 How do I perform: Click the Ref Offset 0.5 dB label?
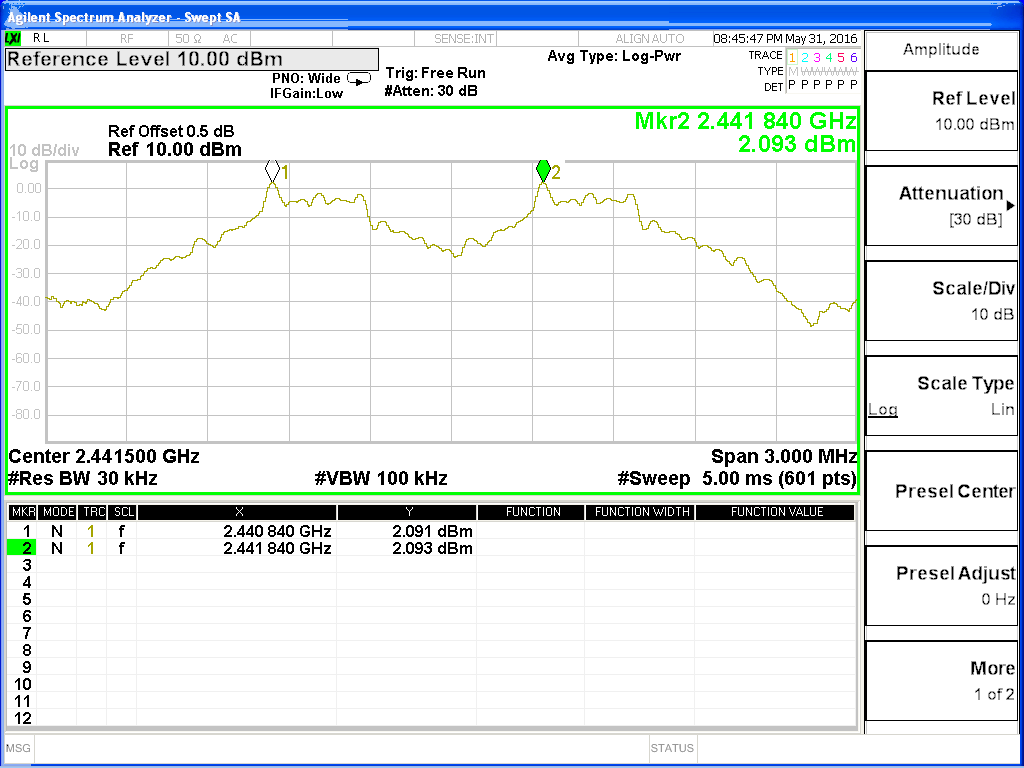[x=171, y=132]
